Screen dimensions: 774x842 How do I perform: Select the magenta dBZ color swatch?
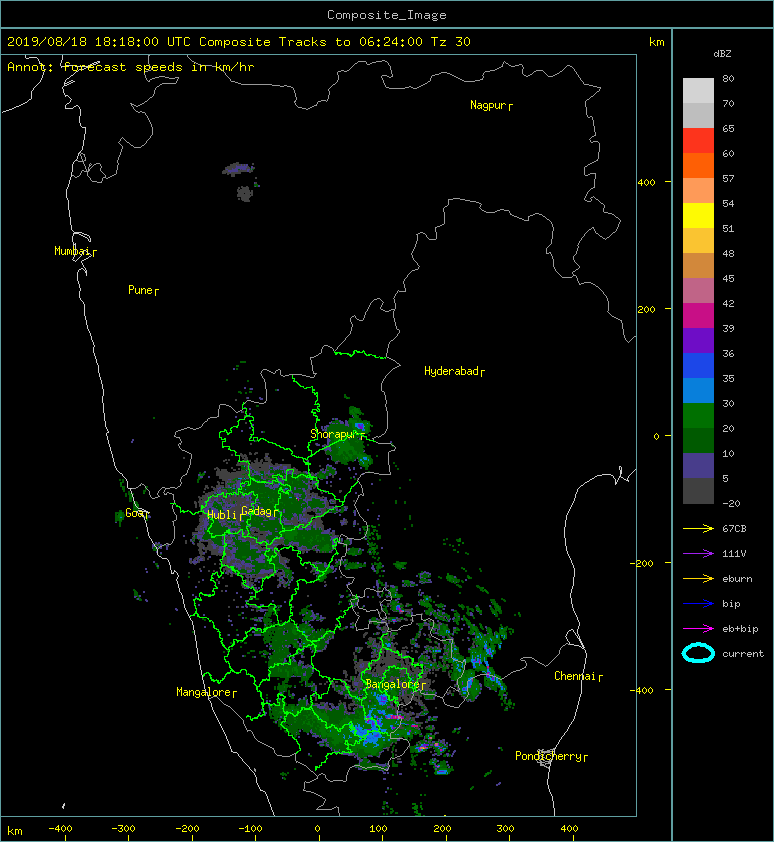[698, 316]
